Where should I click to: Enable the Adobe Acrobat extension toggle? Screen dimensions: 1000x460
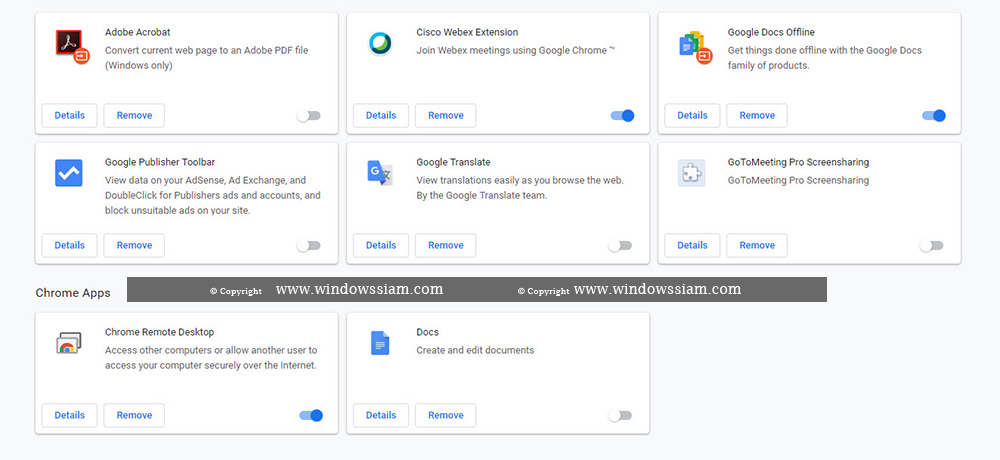(x=309, y=115)
